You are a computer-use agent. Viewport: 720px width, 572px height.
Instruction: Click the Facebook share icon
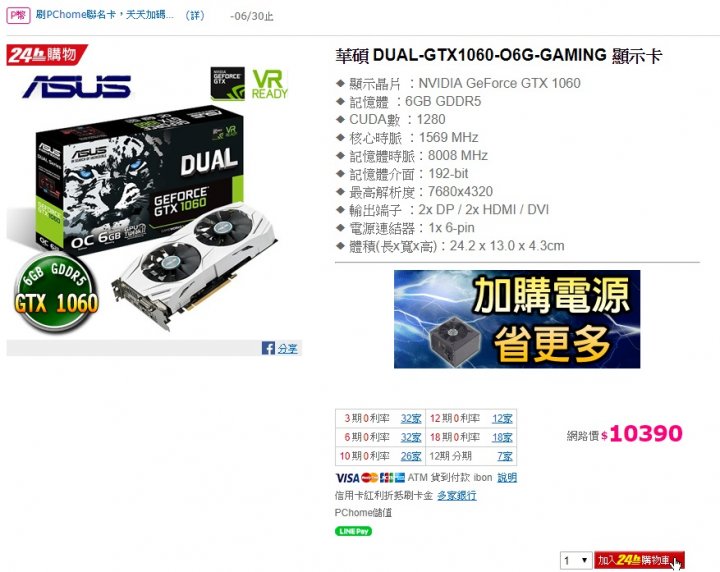pyautogui.click(x=268, y=348)
